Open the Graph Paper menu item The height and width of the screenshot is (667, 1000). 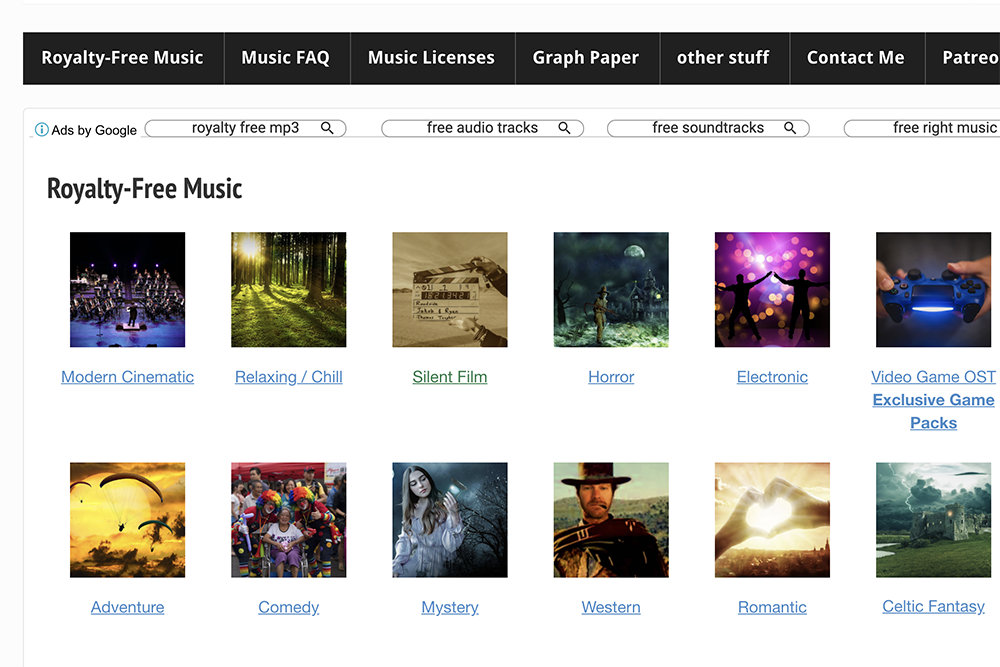click(587, 58)
